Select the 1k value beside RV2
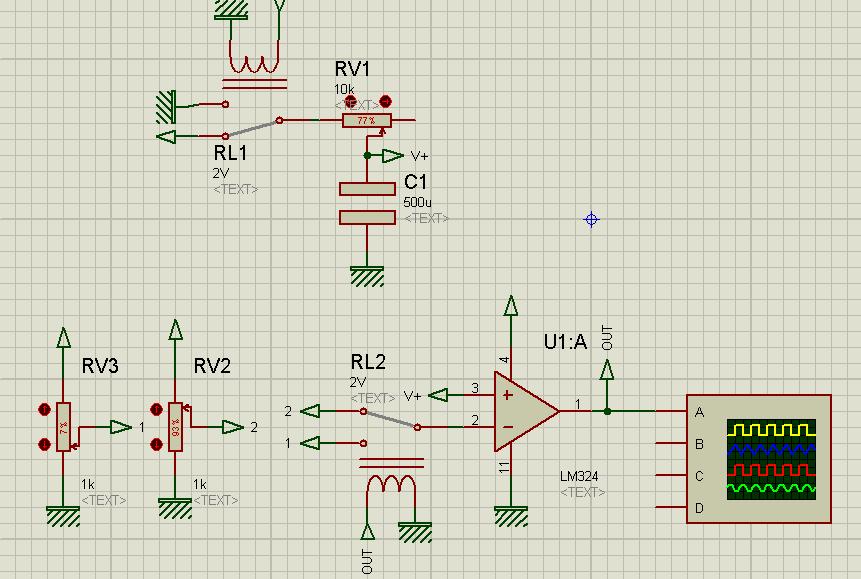 [x=200, y=485]
